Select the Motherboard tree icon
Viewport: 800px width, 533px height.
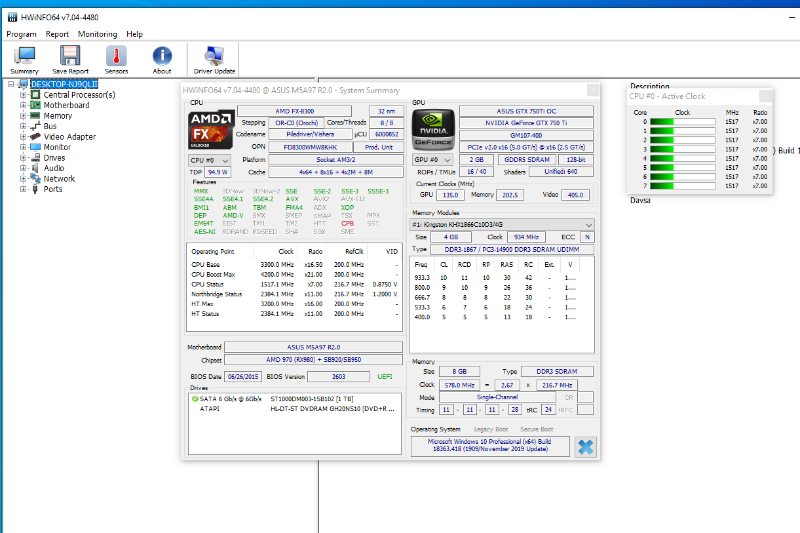click(x=35, y=105)
